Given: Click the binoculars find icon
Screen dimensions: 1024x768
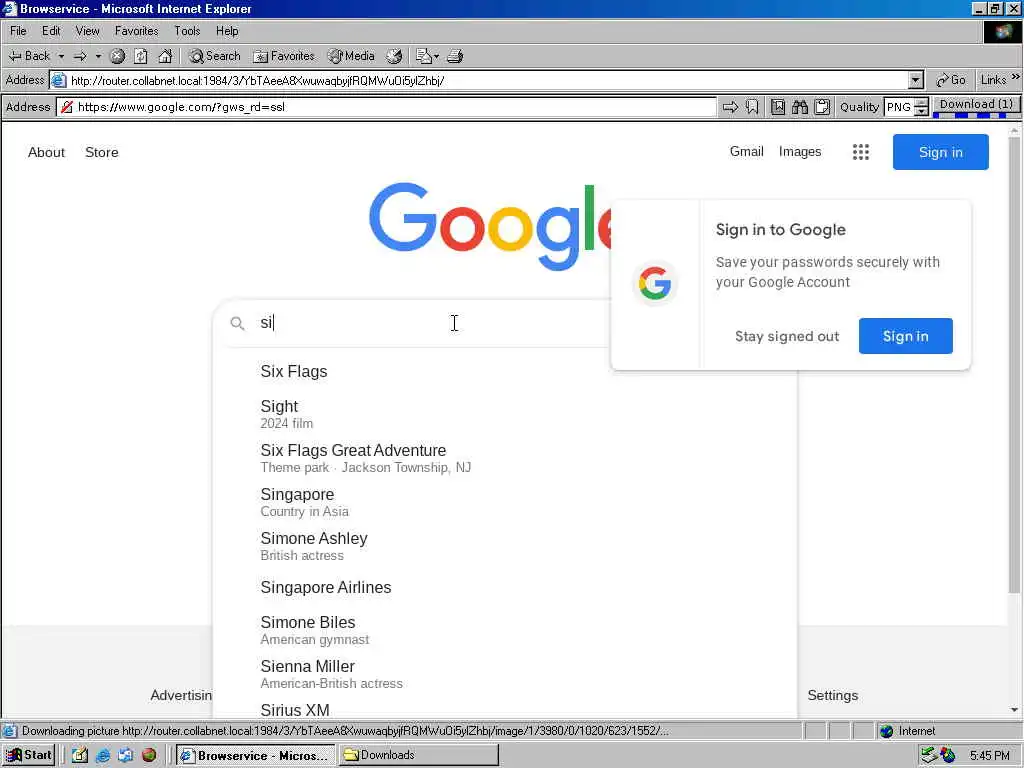Looking at the screenshot, I should 800,107.
